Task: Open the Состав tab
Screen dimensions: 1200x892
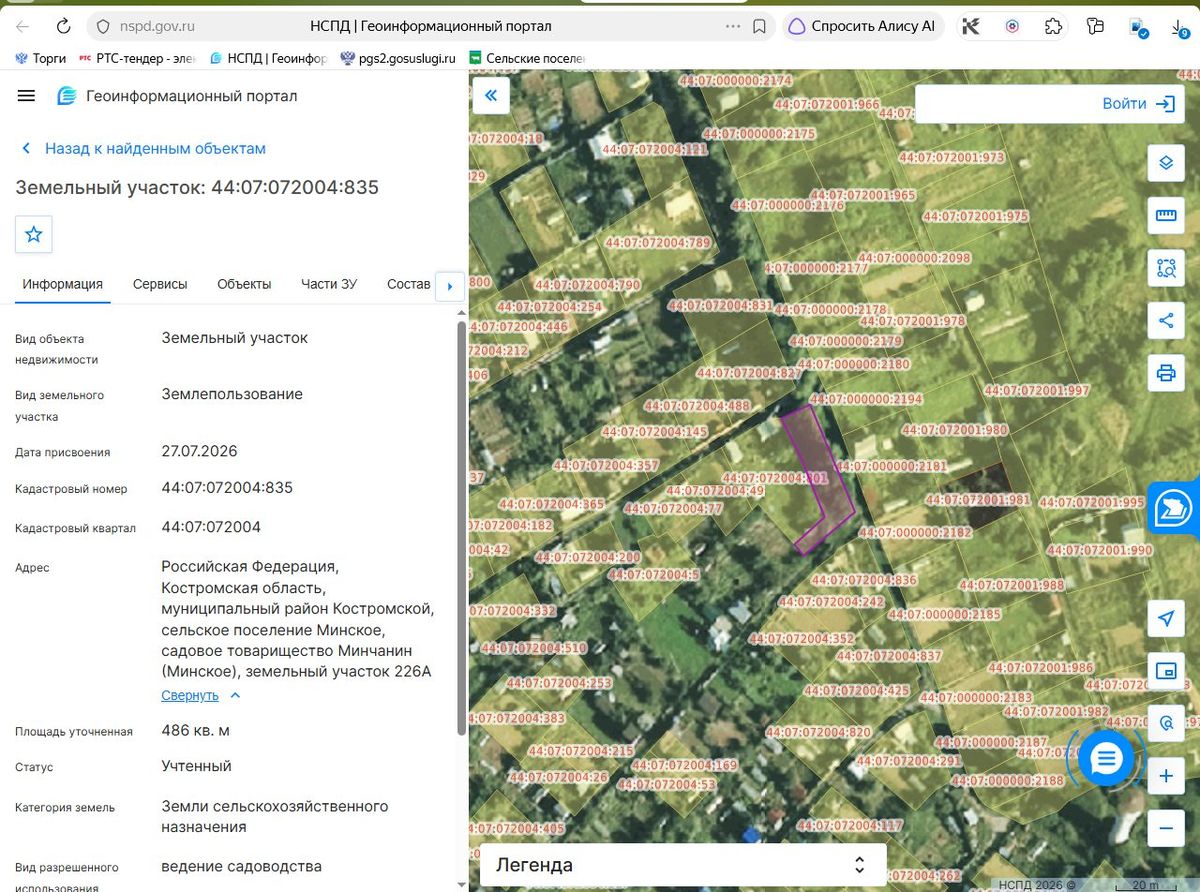Action: point(408,284)
